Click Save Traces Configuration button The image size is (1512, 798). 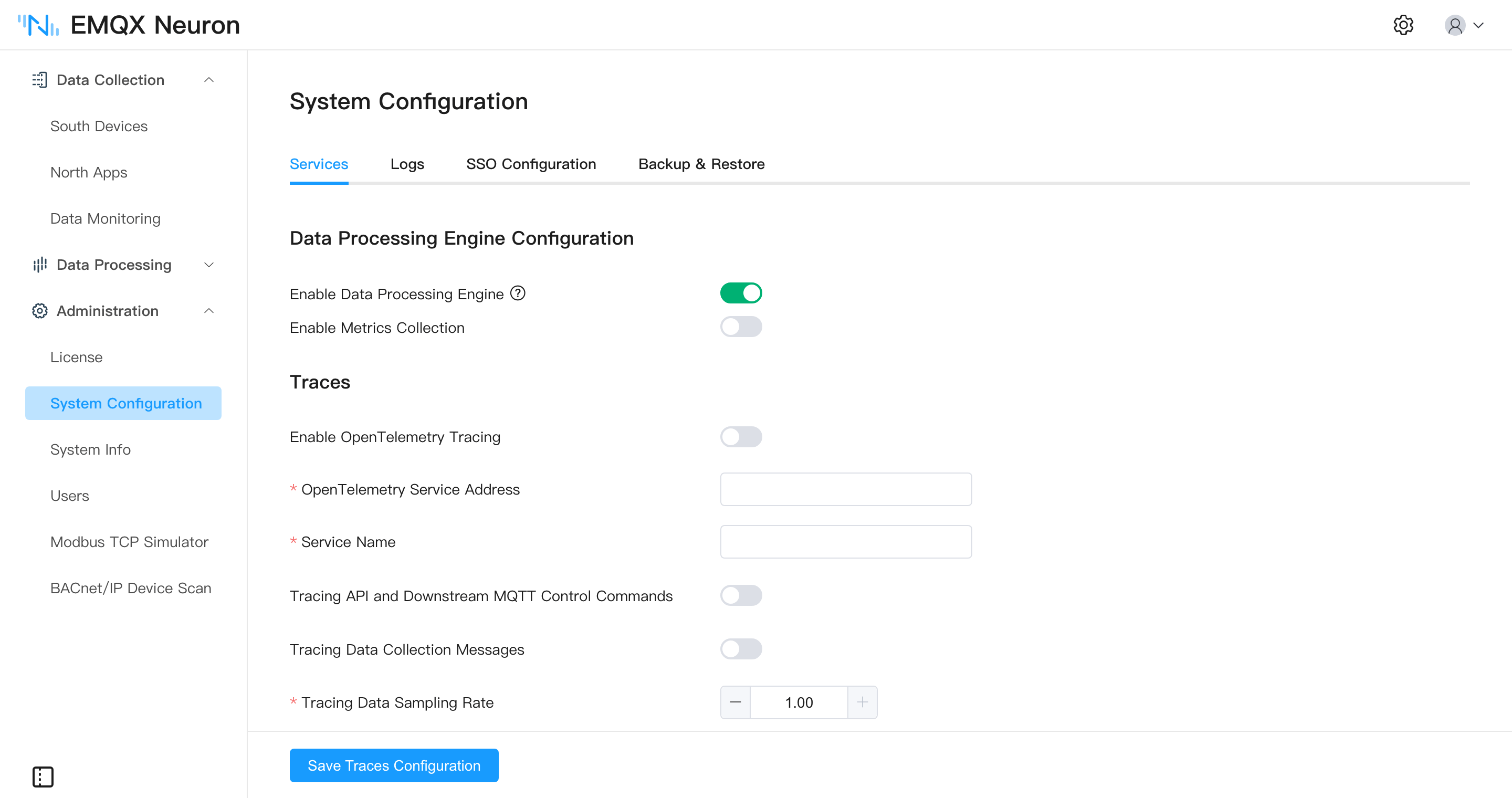394,765
